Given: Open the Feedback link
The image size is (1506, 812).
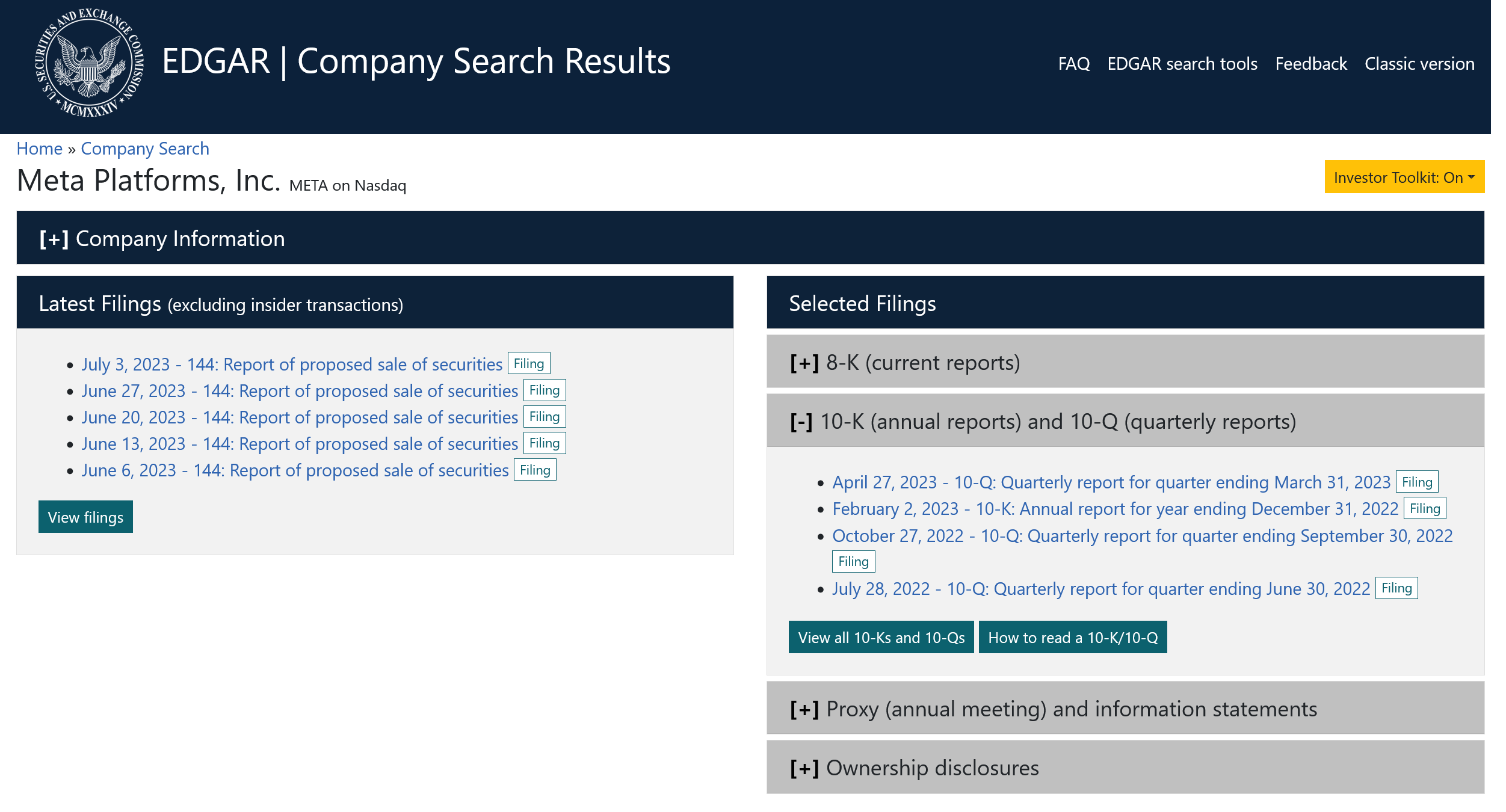Looking at the screenshot, I should pos(1310,64).
